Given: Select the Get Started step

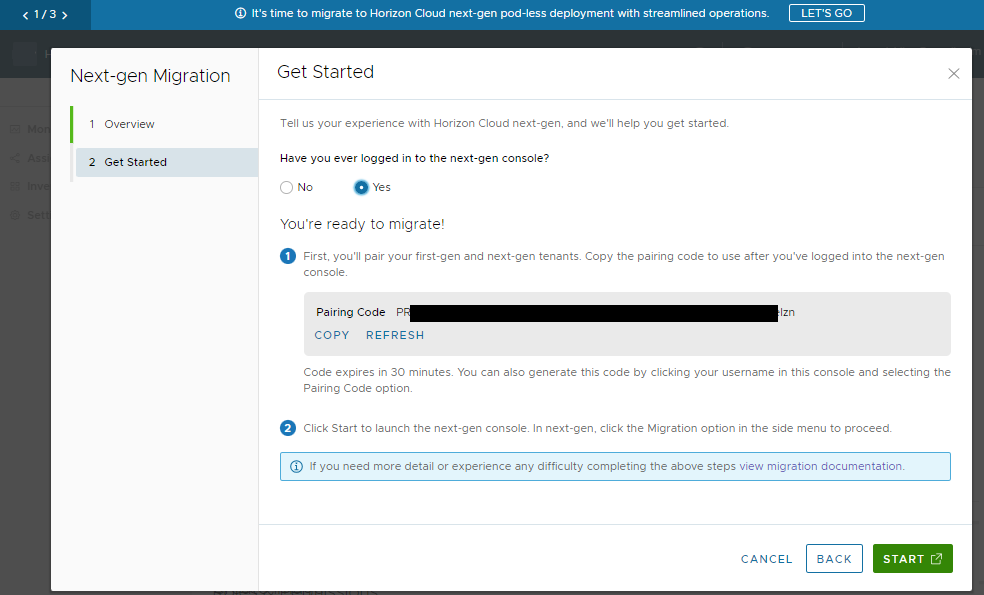Looking at the screenshot, I should coord(166,162).
